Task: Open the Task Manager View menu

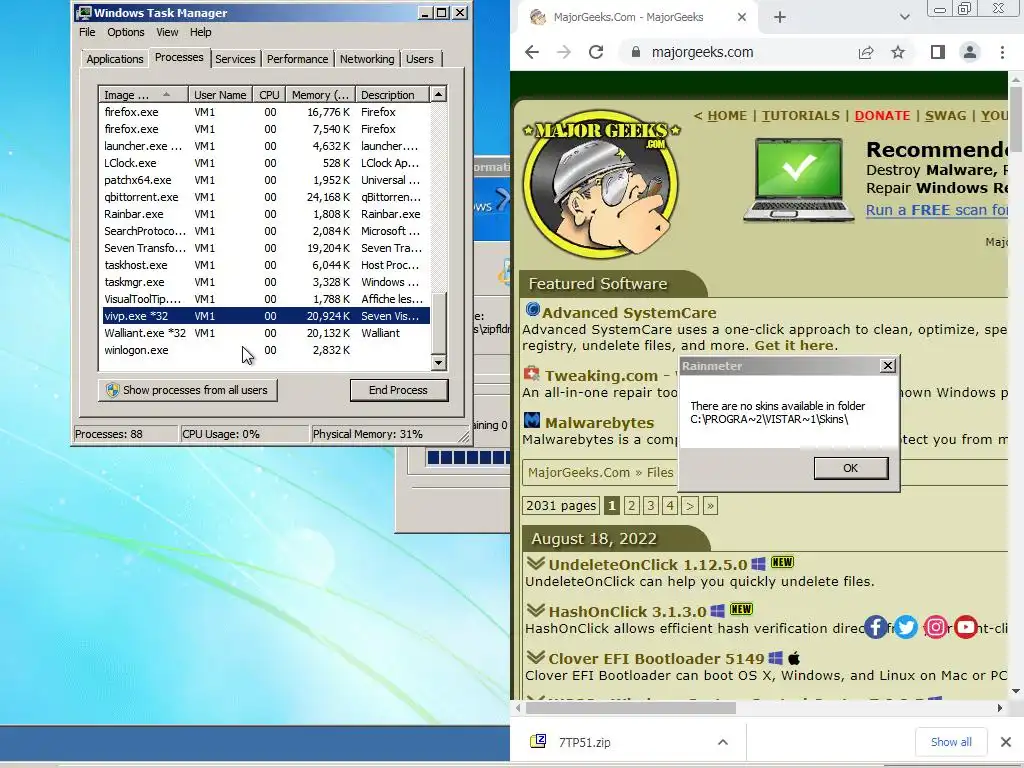Action: [x=167, y=32]
